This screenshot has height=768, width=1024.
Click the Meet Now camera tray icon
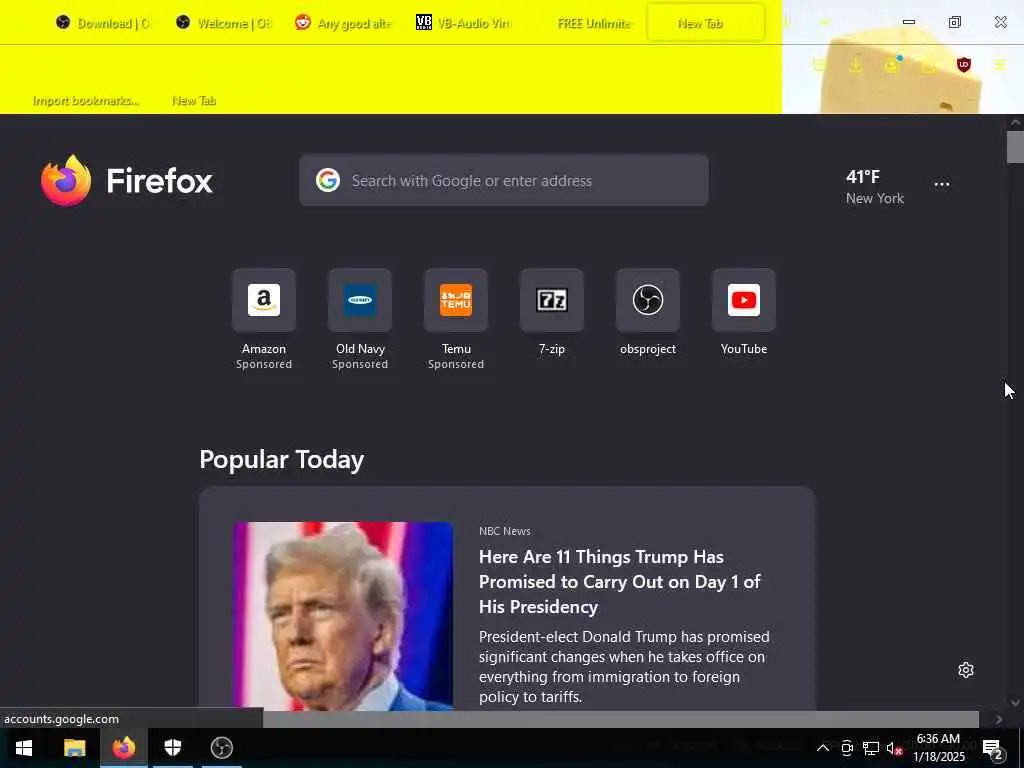(x=847, y=748)
